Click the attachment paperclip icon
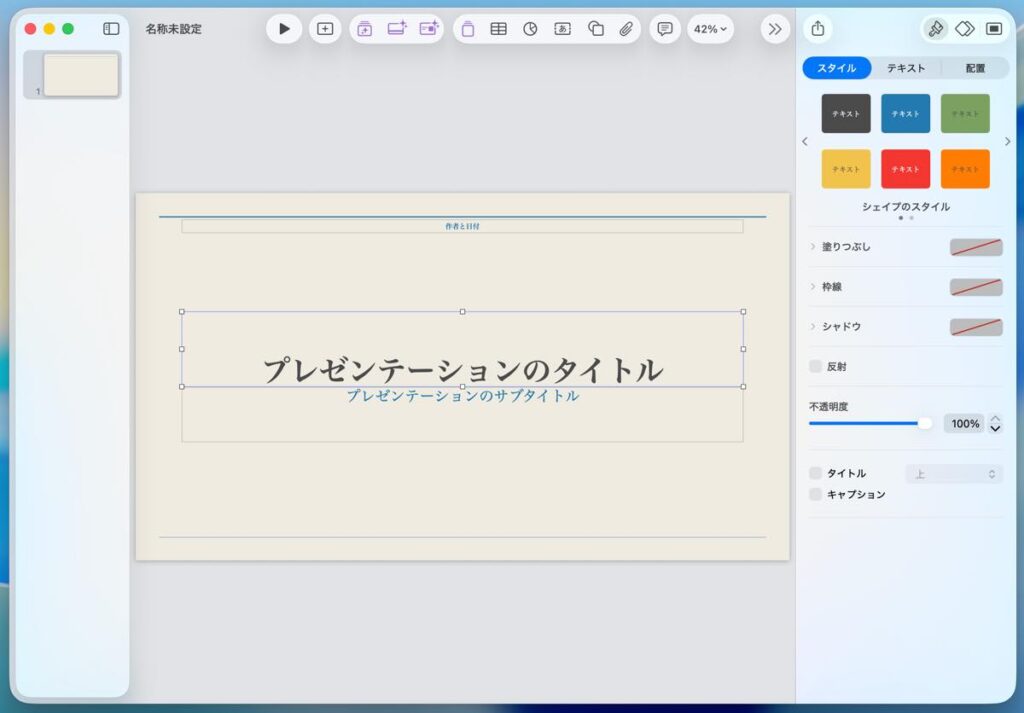 (626, 29)
